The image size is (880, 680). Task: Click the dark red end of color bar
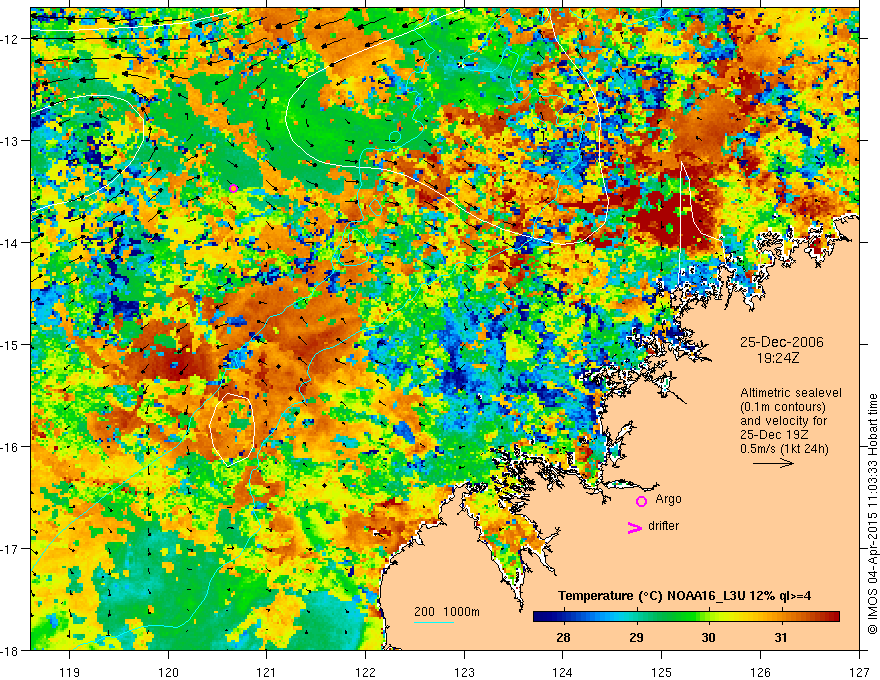[x=835, y=617]
